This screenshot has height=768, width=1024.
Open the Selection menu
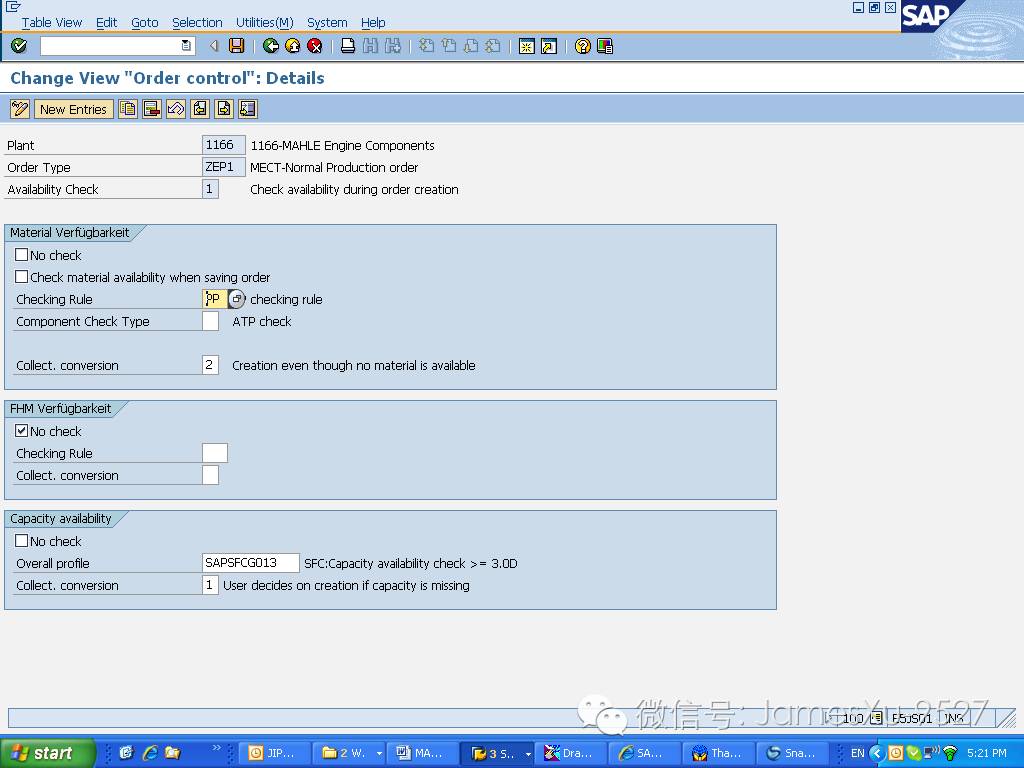pos(197,23)
